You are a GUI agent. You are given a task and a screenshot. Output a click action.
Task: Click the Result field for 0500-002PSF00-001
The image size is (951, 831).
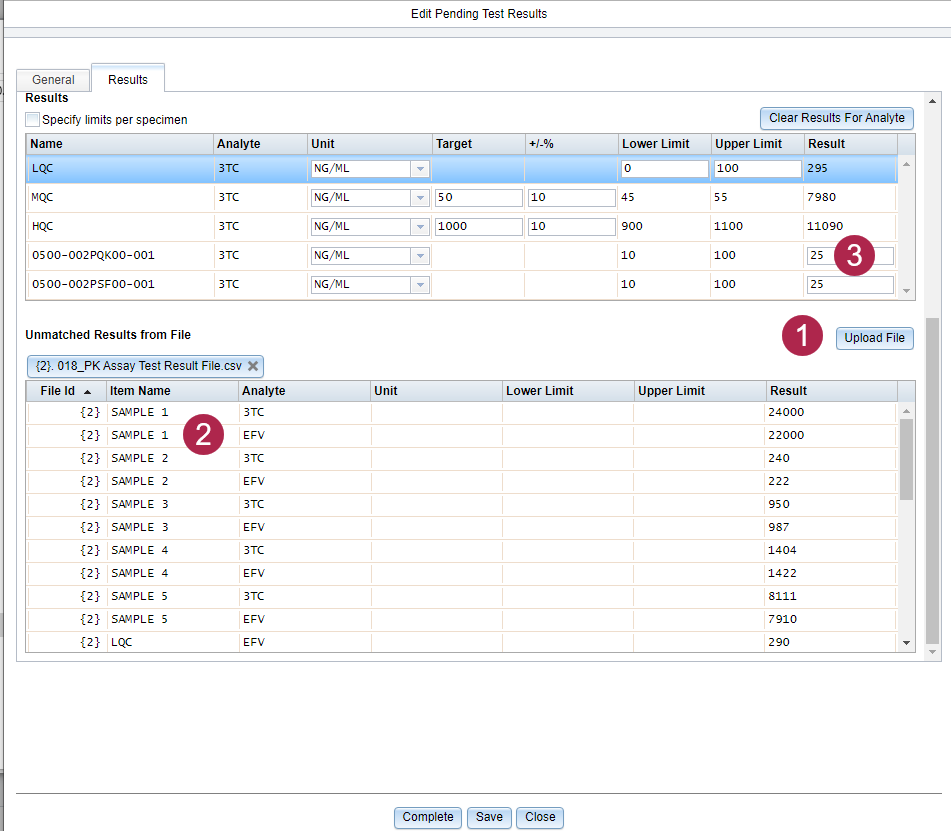(x=850, y=284)
